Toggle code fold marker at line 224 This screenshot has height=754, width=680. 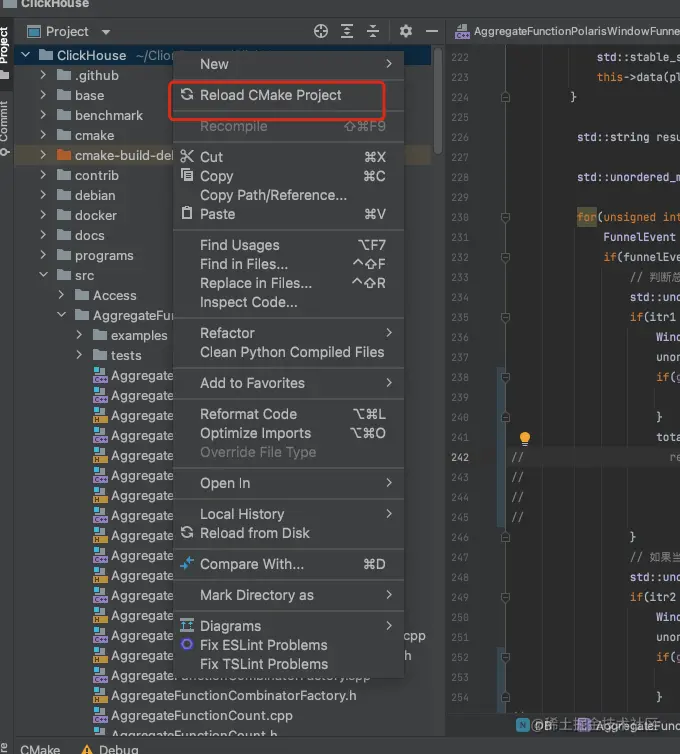[x=505, y=97]
